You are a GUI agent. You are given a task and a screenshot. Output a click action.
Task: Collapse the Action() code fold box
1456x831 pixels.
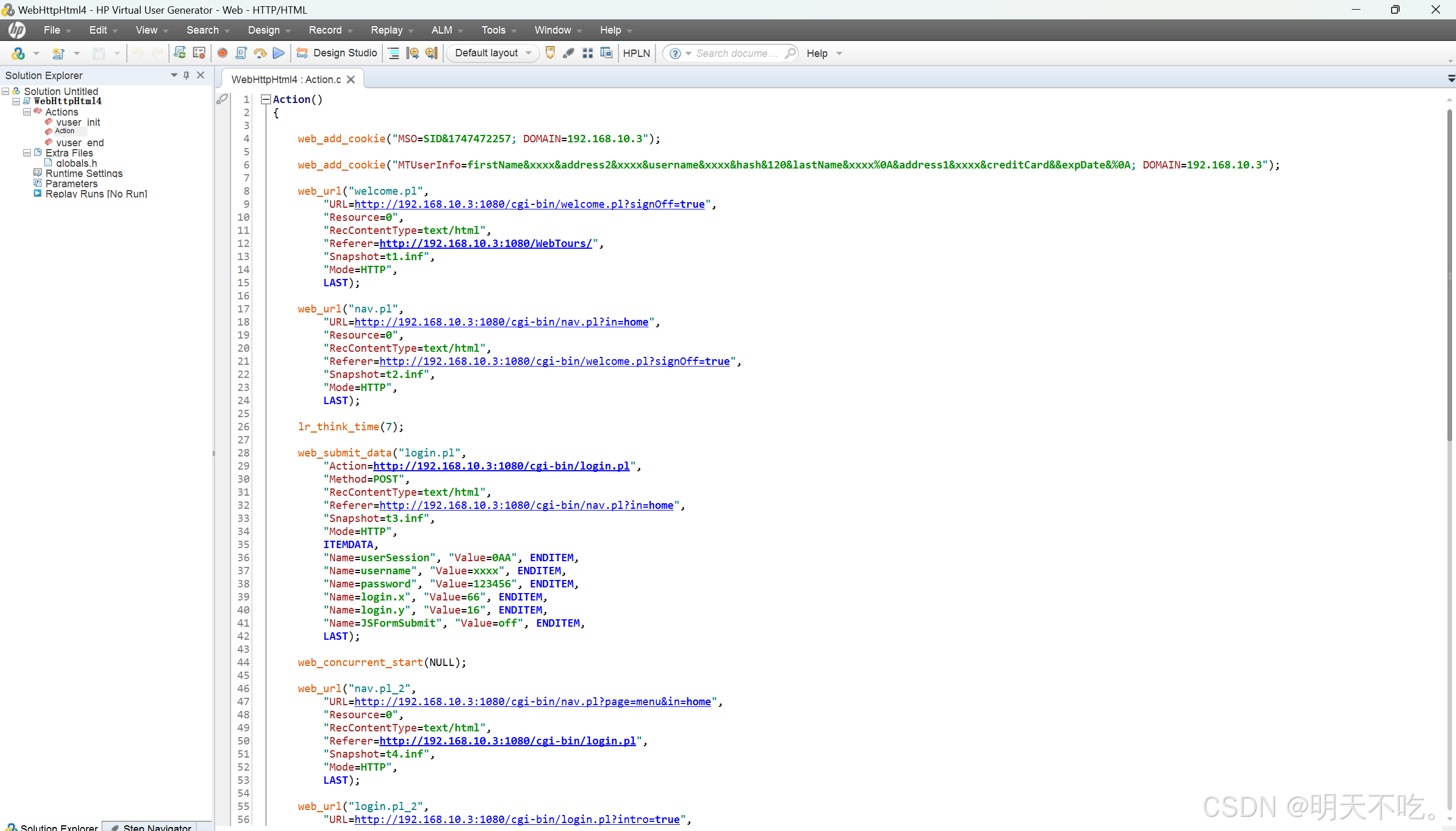pyautogui.click(x=265, y=99)
